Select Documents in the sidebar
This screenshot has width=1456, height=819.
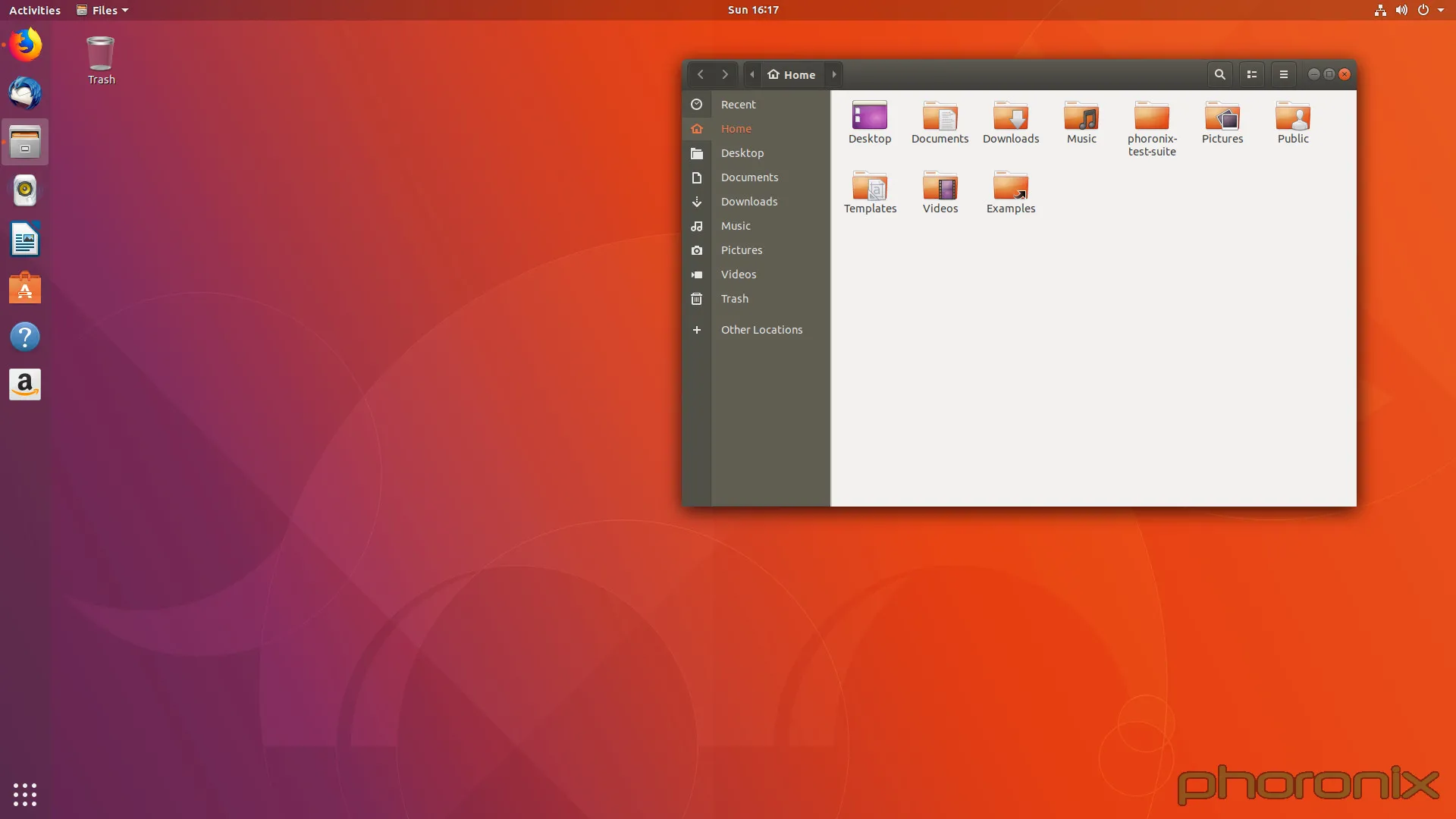(x=756, y=177)
